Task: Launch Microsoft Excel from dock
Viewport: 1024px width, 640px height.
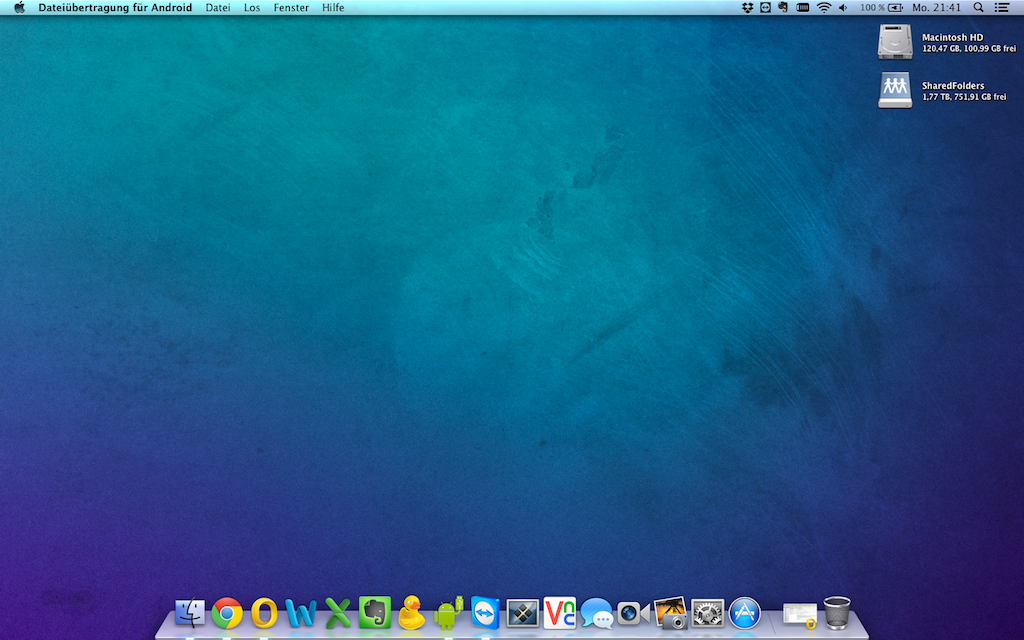Action: [338, 612]
